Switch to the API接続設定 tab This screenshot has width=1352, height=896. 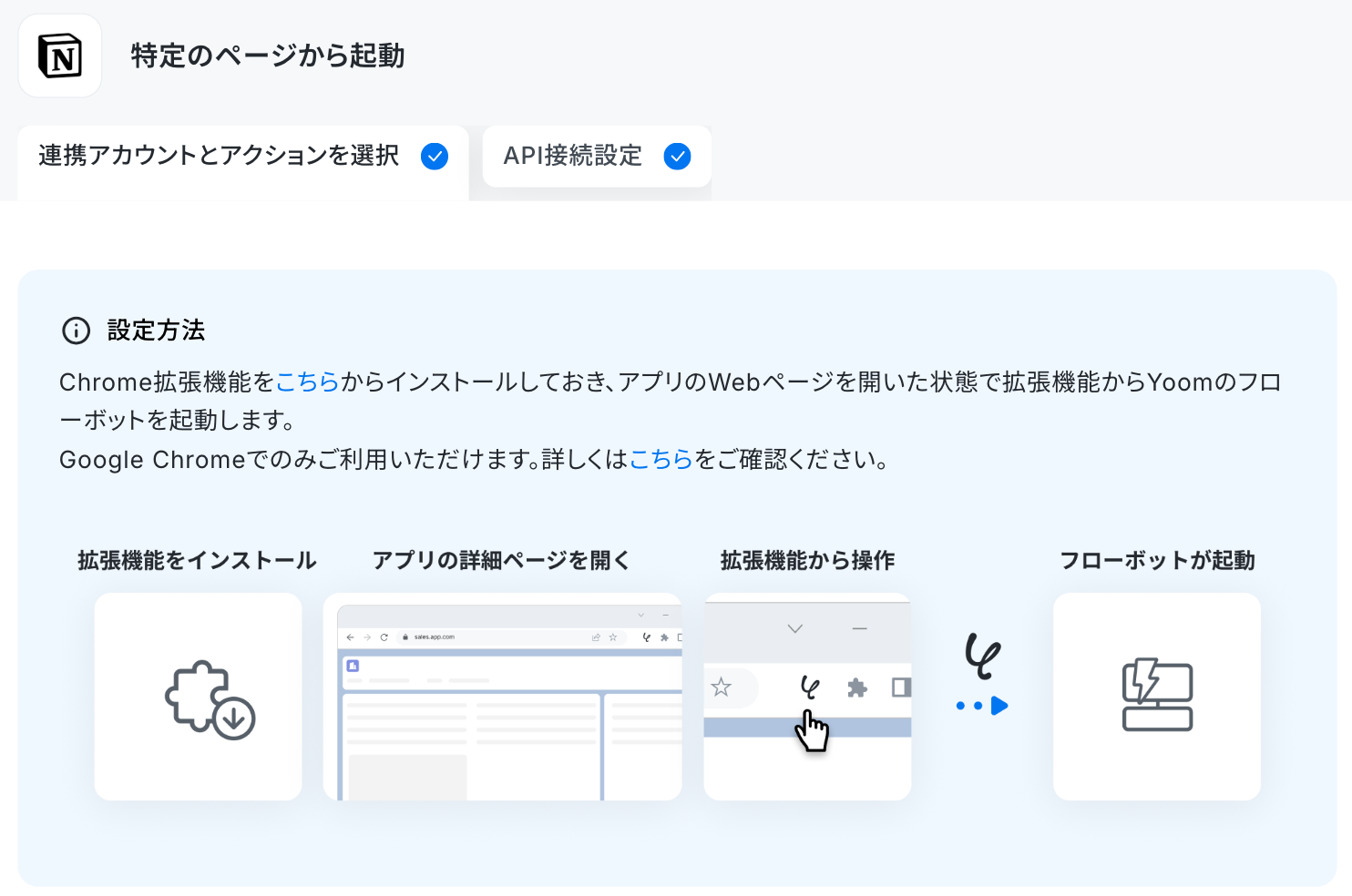597,157
